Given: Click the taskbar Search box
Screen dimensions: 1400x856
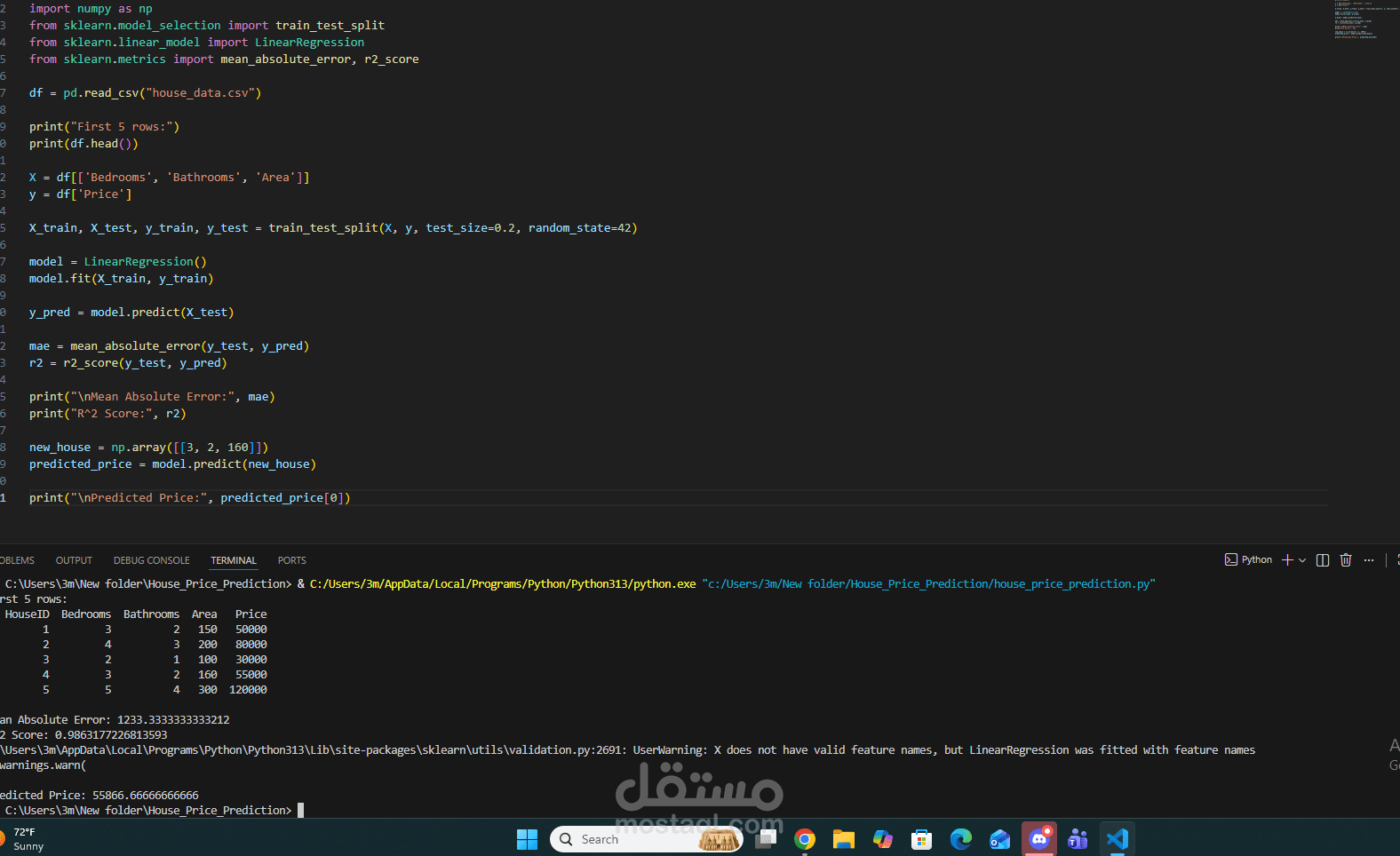Looking at the screenshot, I should 647,839.
